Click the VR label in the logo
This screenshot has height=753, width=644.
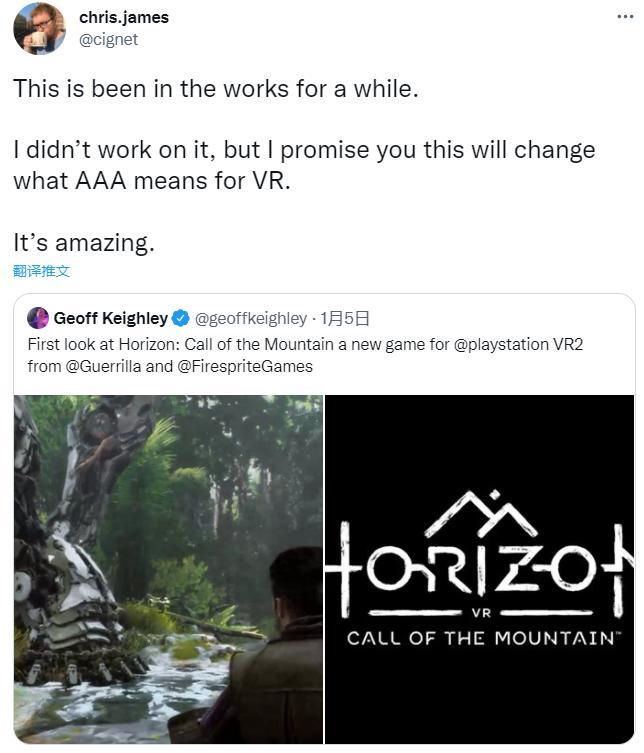481,612
